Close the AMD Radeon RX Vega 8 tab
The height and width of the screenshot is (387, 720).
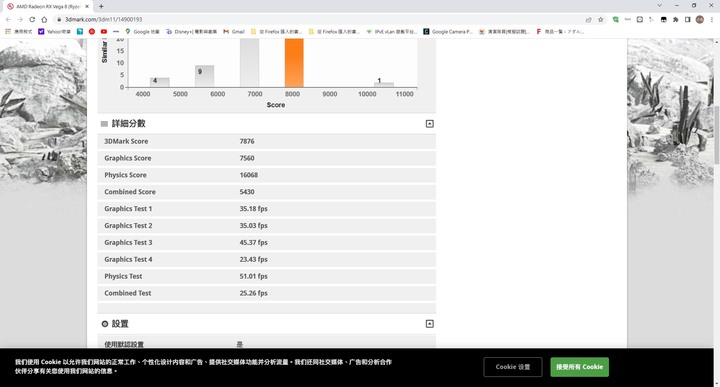86,6
